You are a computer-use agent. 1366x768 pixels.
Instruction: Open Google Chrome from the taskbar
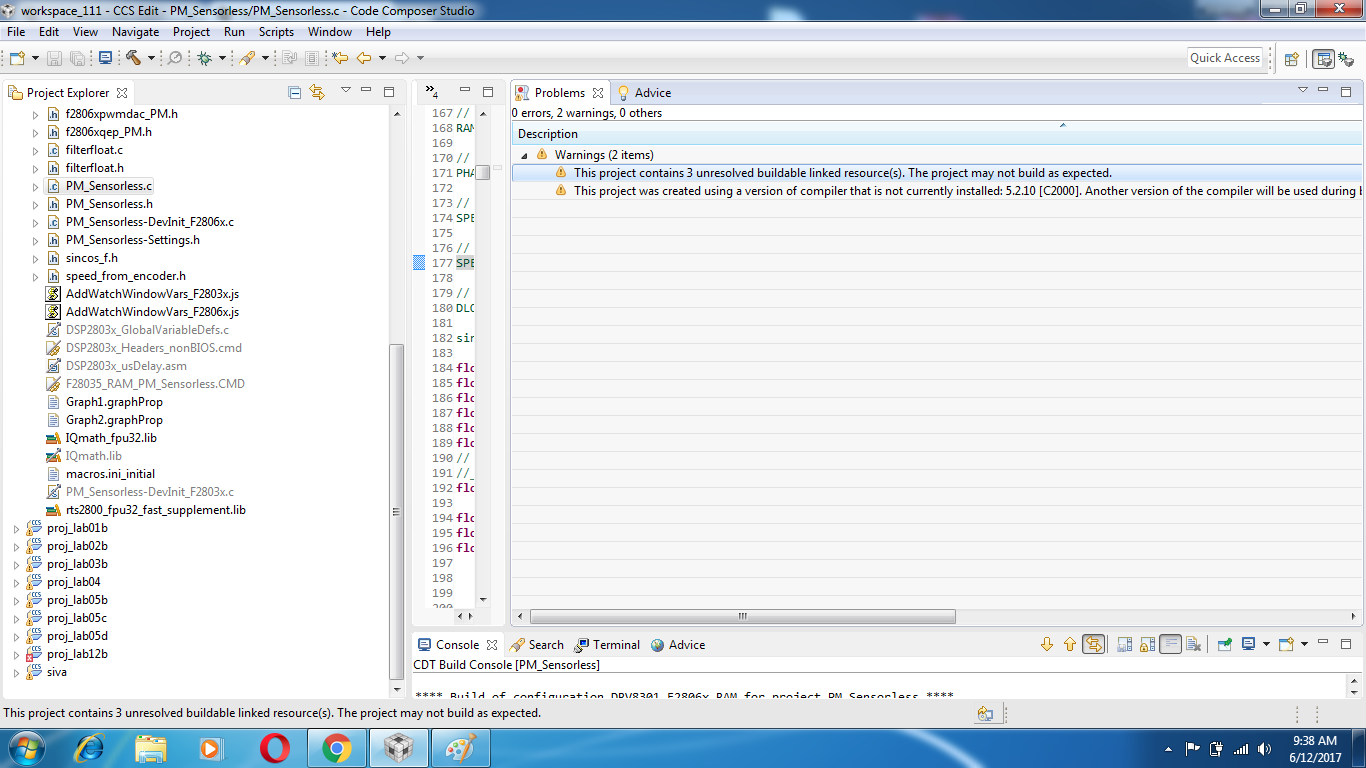[x=337, y=748]
